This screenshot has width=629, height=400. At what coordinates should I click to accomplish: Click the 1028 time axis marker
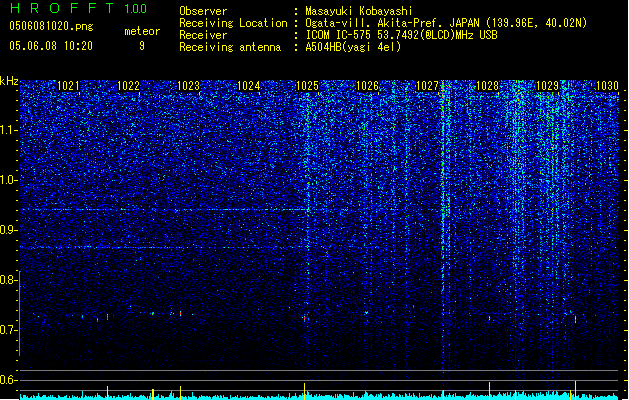tap(487, 86)
